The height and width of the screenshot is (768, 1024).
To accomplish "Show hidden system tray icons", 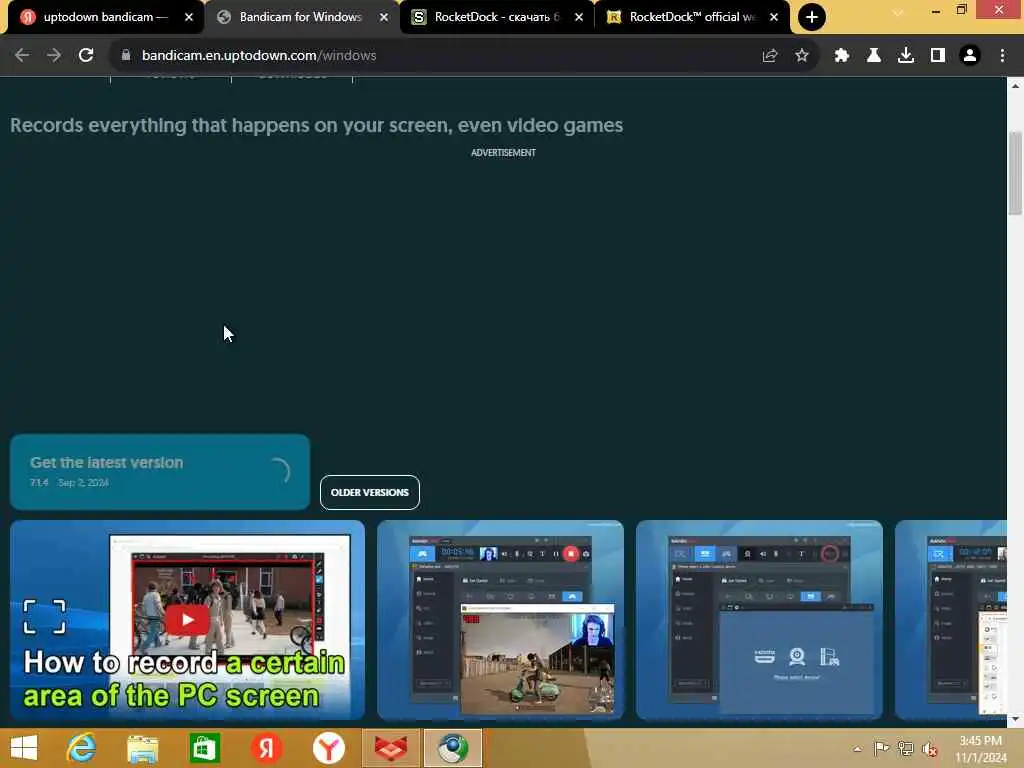I will point(857,749).
